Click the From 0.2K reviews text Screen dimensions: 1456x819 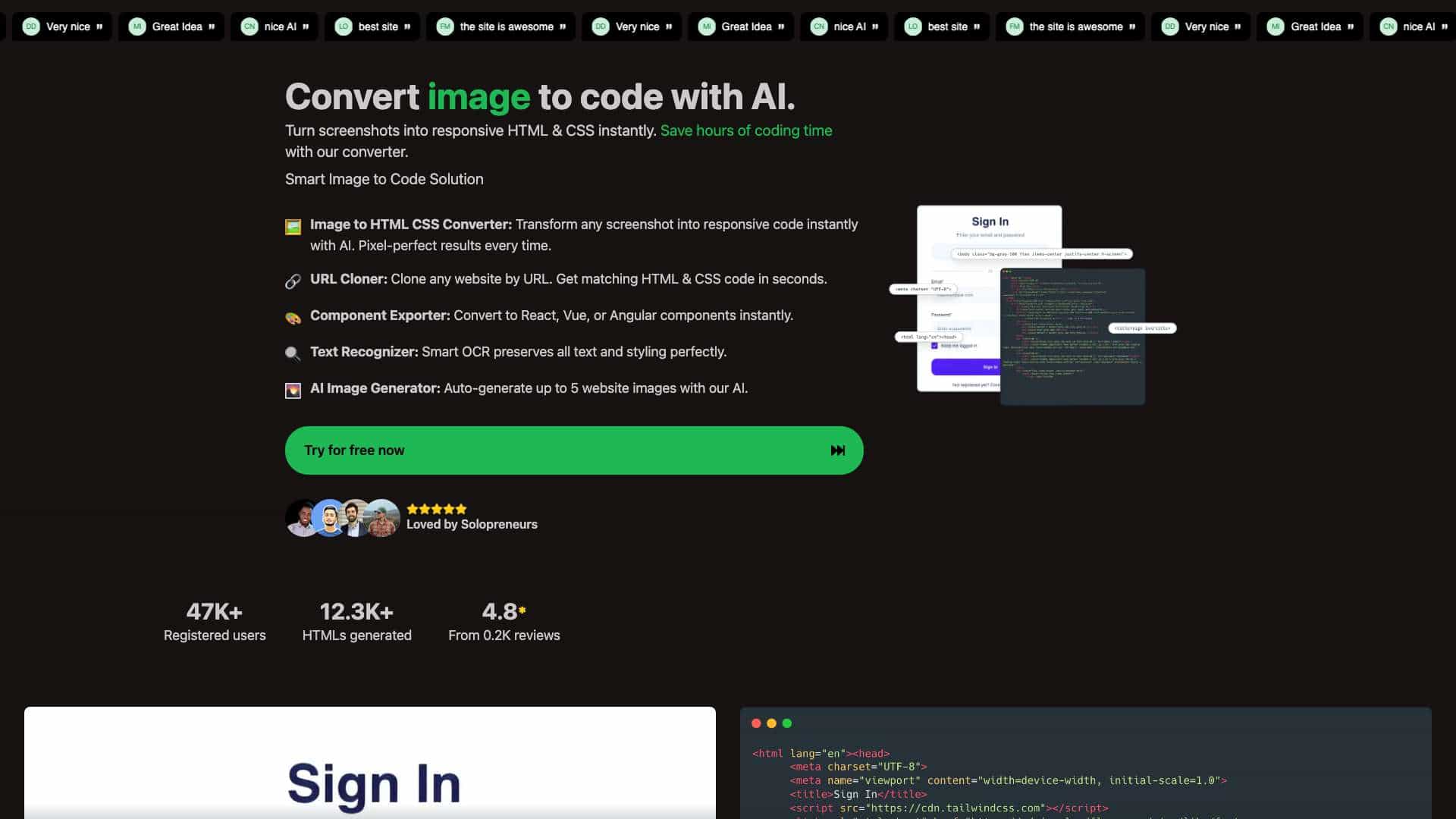pyautogui.click(x=504, y=635)
